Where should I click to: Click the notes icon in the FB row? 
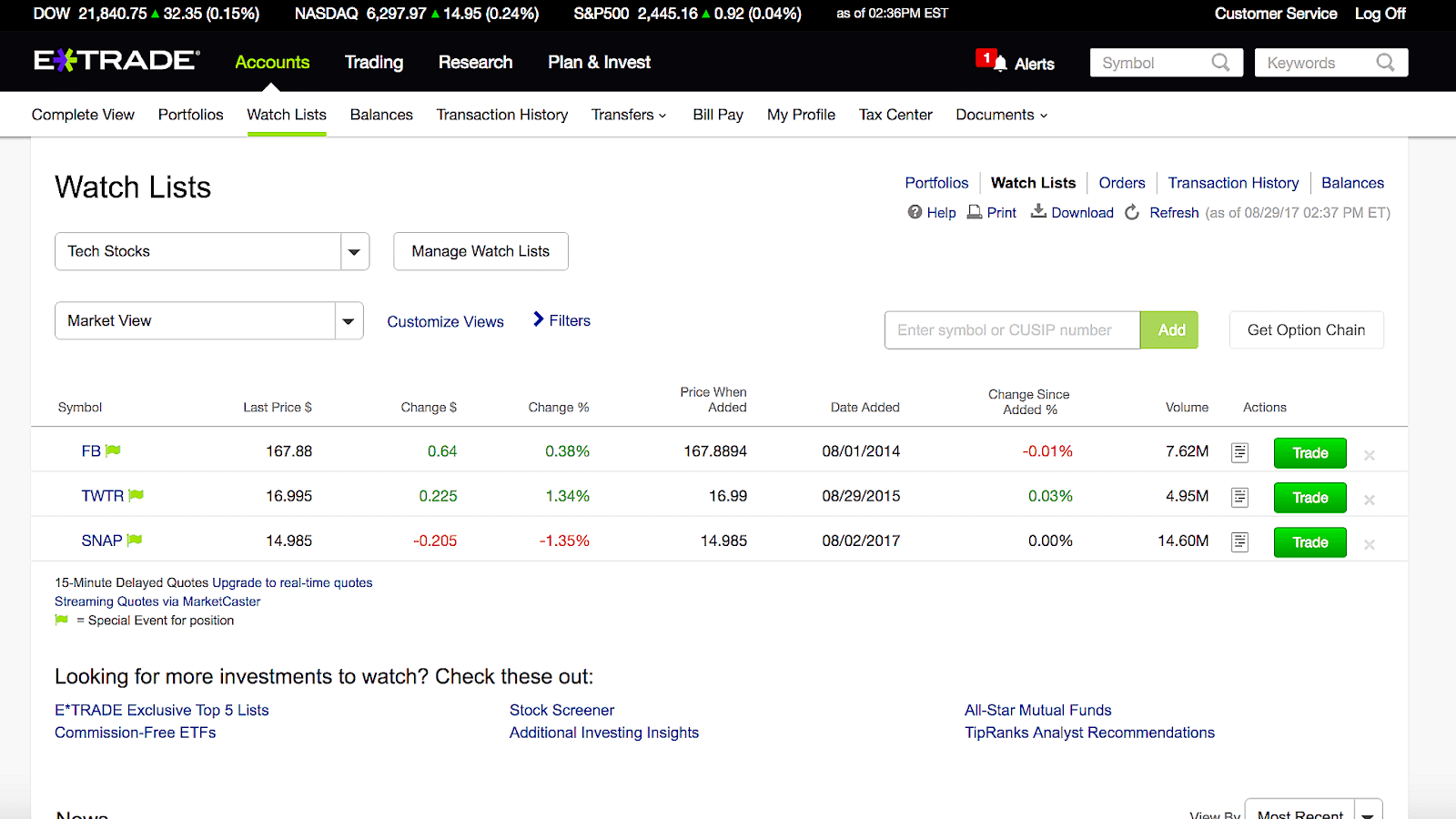1239,451
